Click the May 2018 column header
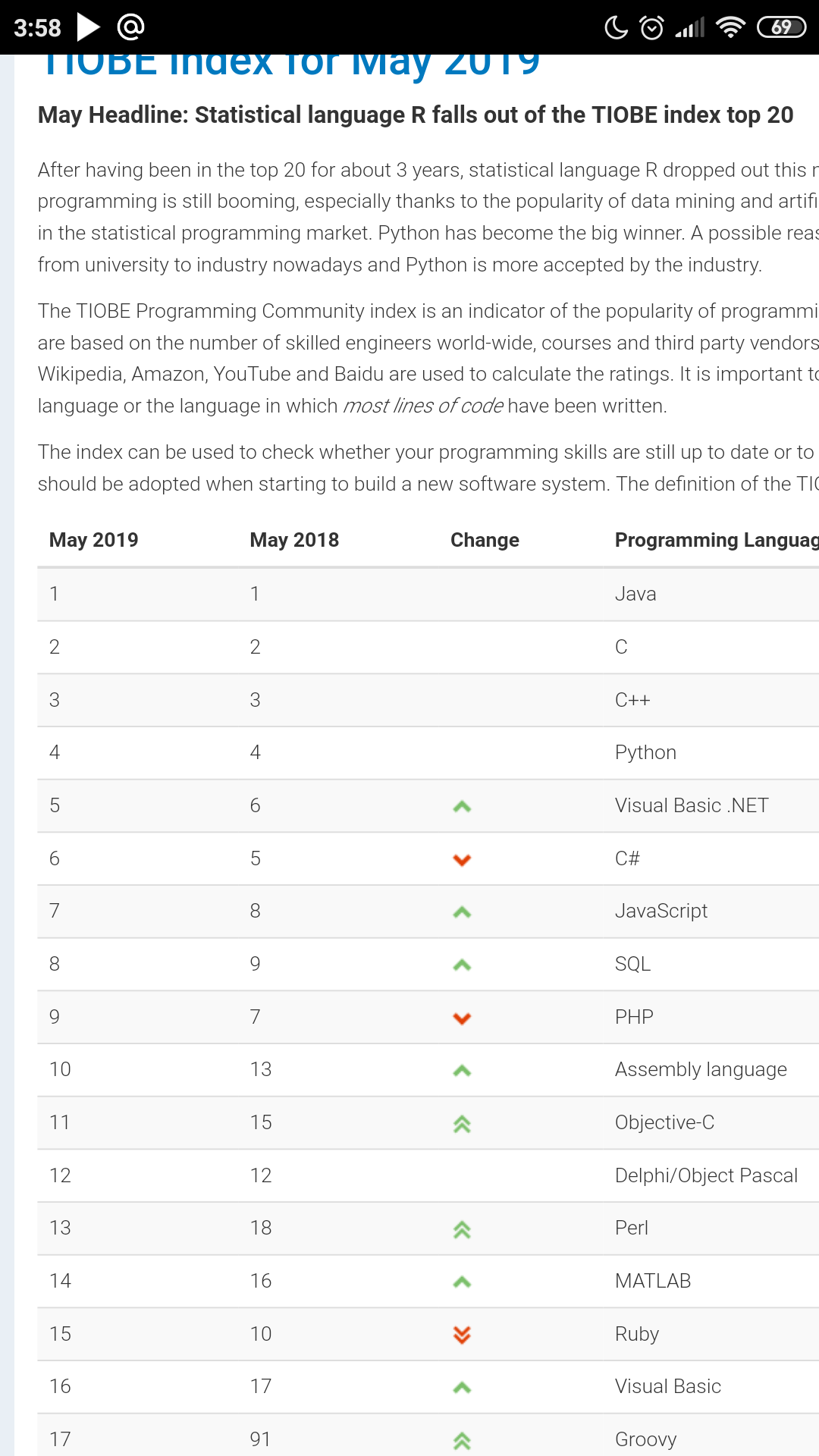Screen dimensions: 819x1456 [x=294, y=540]
